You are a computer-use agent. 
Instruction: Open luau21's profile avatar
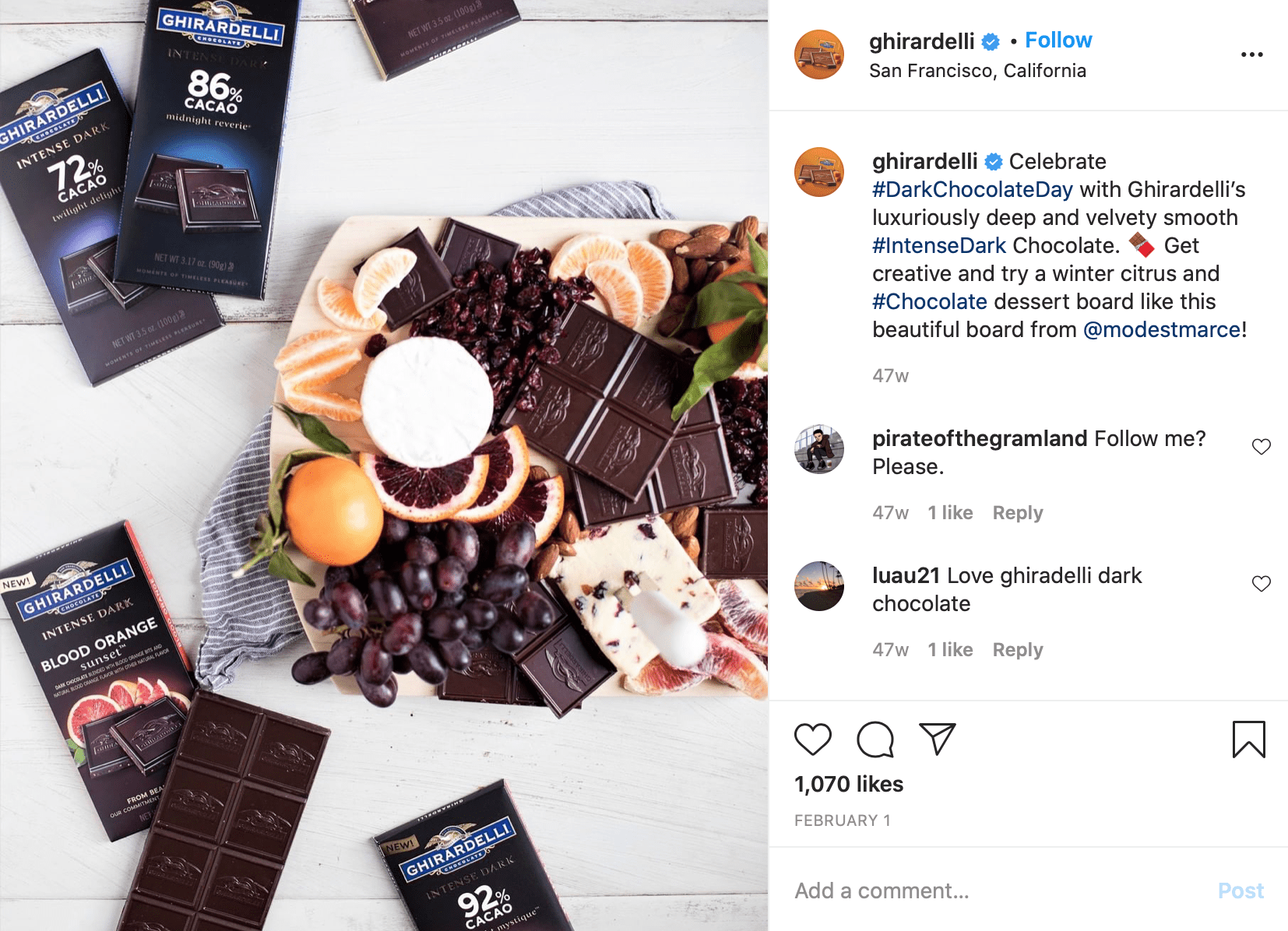(x=819, y=586)
